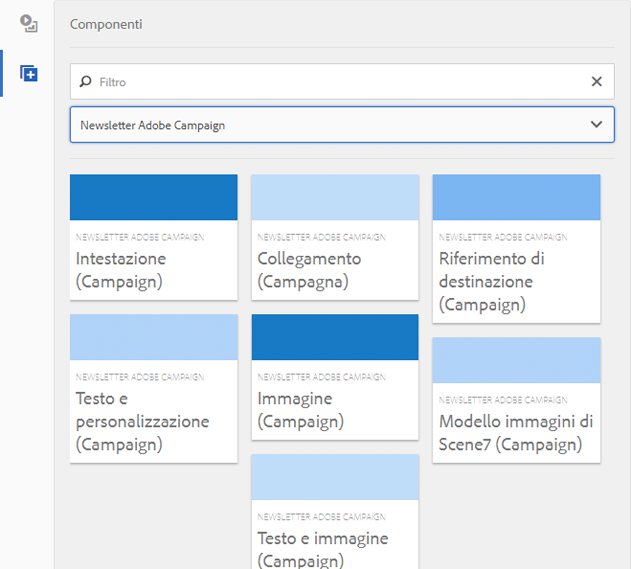Click the Collegamento card's light blue banner

pos(334,197)
